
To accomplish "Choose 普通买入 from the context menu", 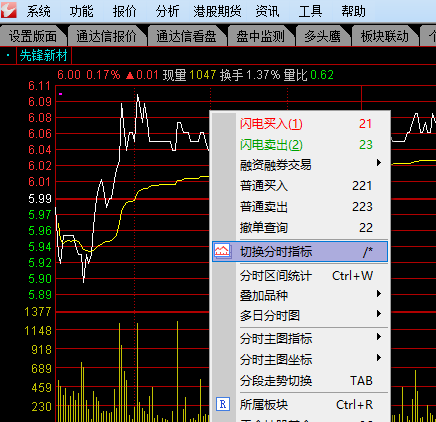I will (301, 186).
